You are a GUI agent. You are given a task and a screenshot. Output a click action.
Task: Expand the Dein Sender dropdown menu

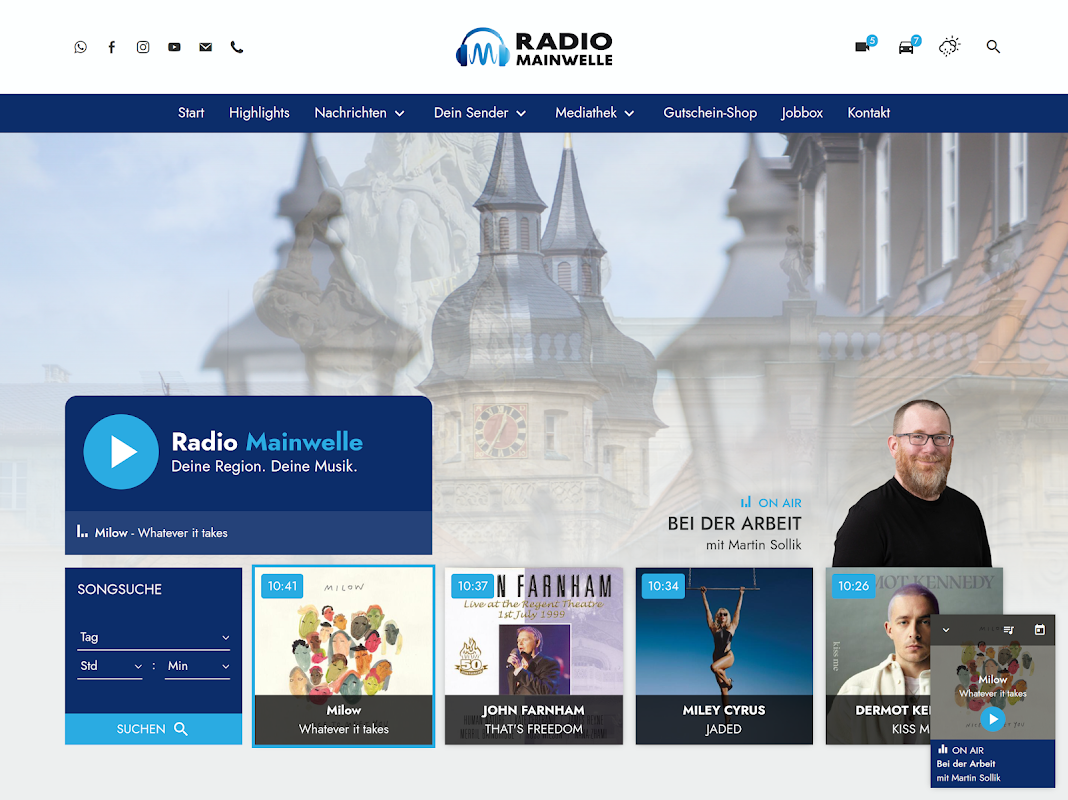(480, 113)
